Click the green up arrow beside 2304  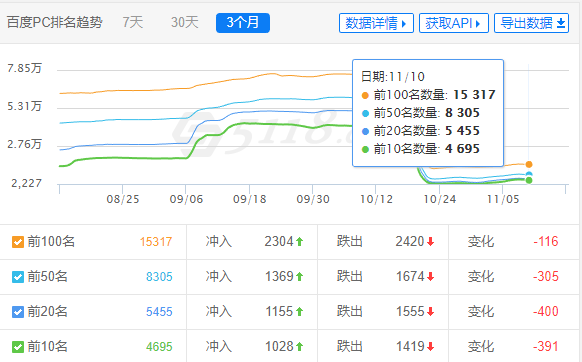coord(300,242)
